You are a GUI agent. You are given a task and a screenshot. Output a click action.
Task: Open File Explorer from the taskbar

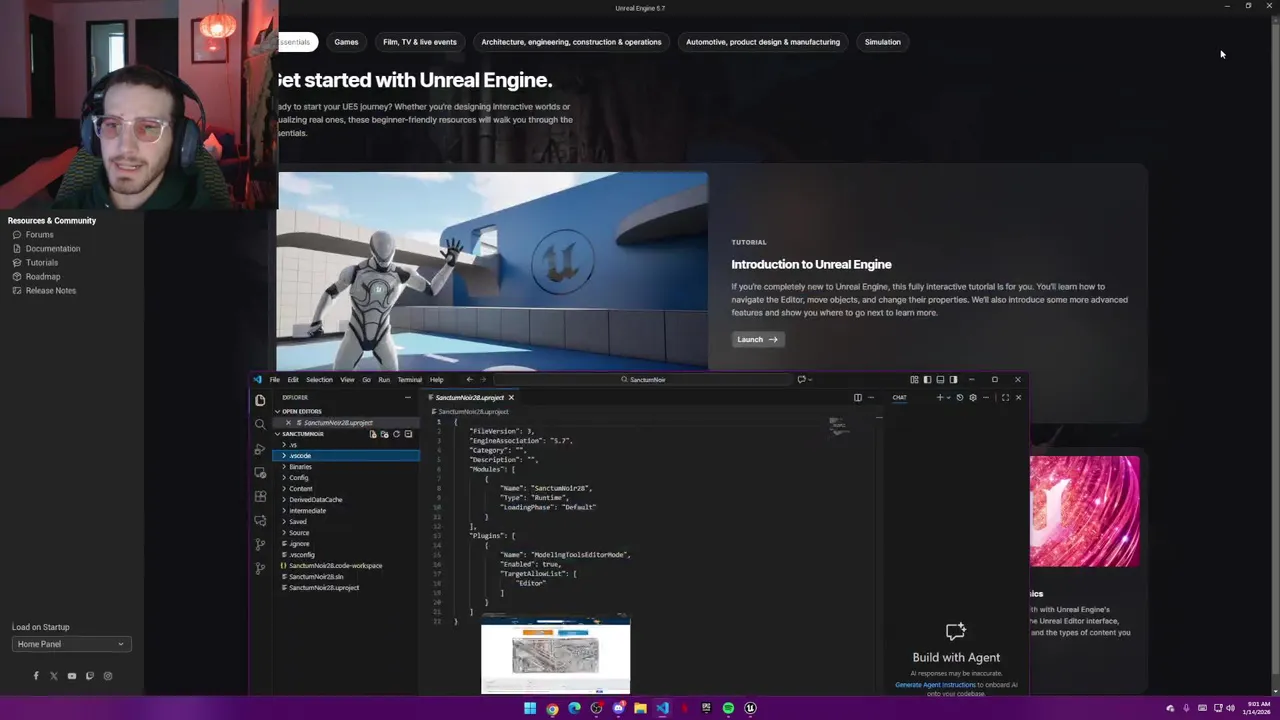pyautogui.click(x=640, y=708)
